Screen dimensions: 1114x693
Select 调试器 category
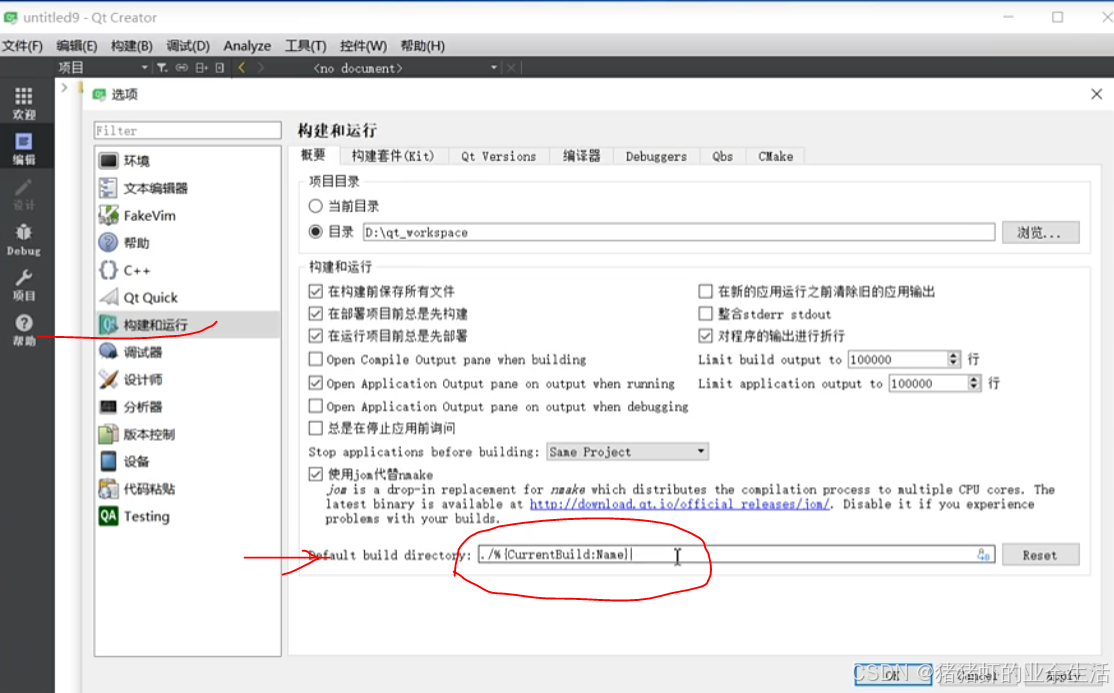pos(188,352)
